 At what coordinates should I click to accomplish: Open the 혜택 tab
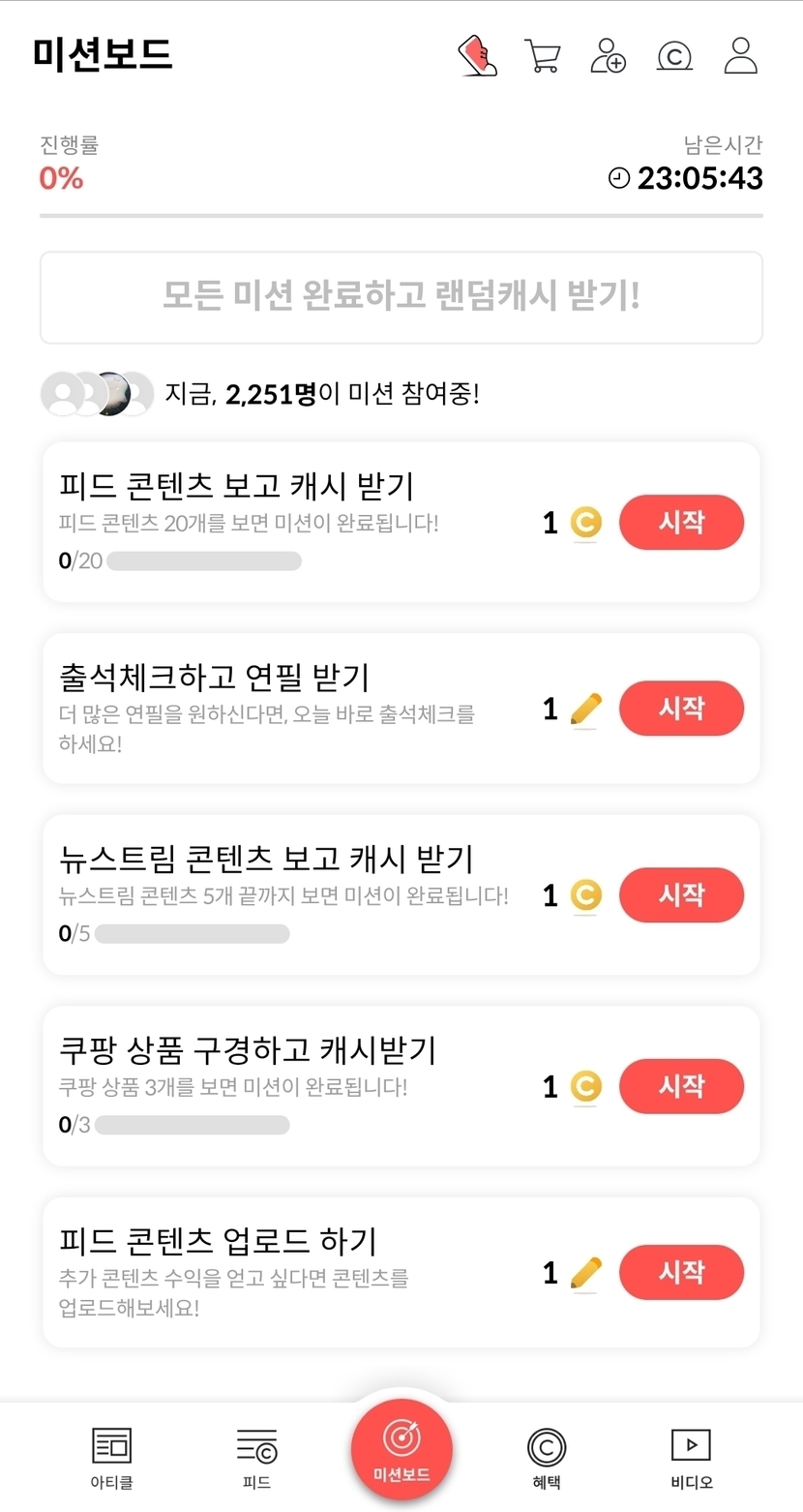coord(546,1457)
